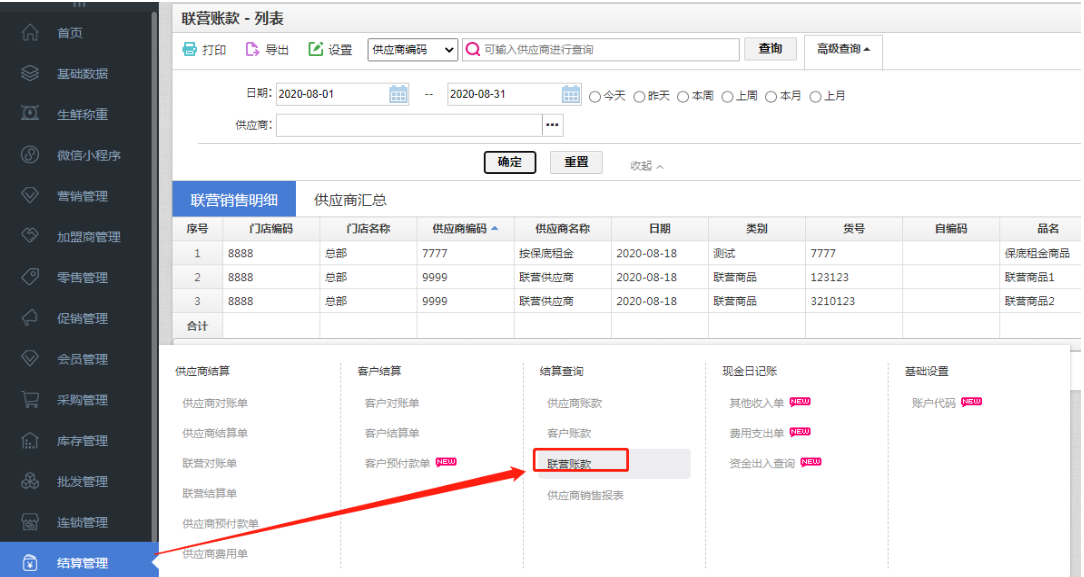Click the 加盟商管理 handshake icon
Screen dimensions: 1084x577
30,236
